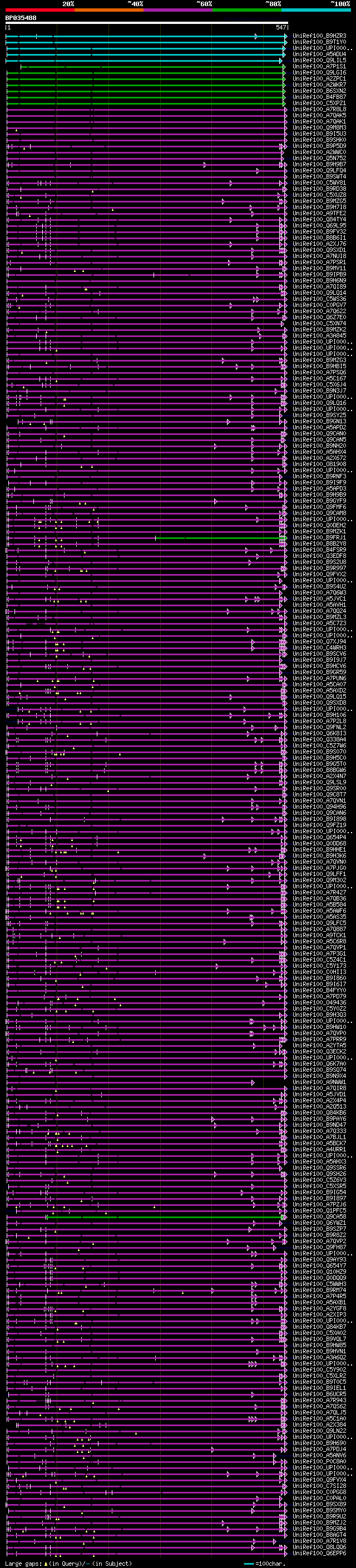Select hit label UniRef100_A7PDJ4
Viewport: 356px width, 1568px height.
[319, 1449]
